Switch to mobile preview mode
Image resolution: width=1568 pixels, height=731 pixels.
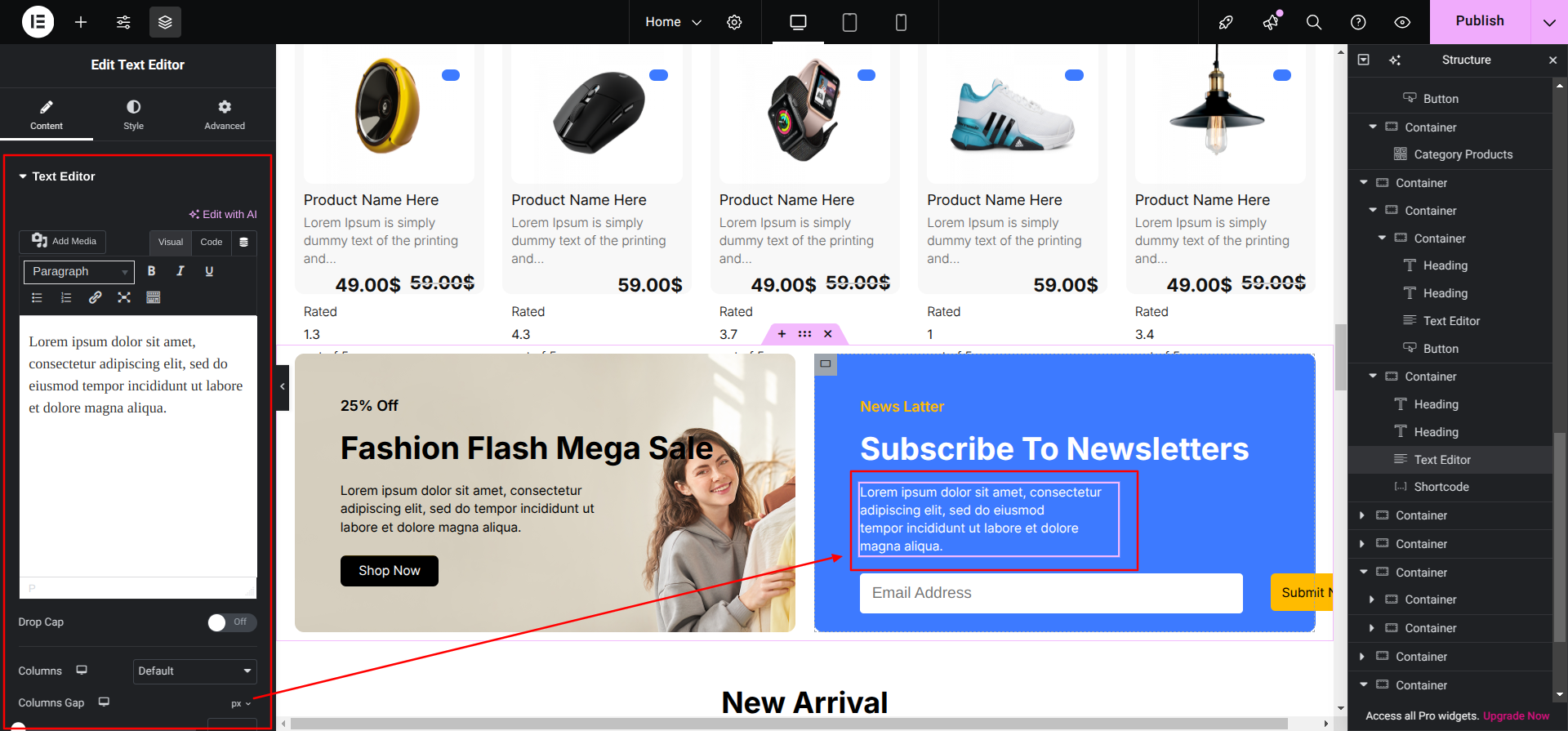(x=901, y=22)
